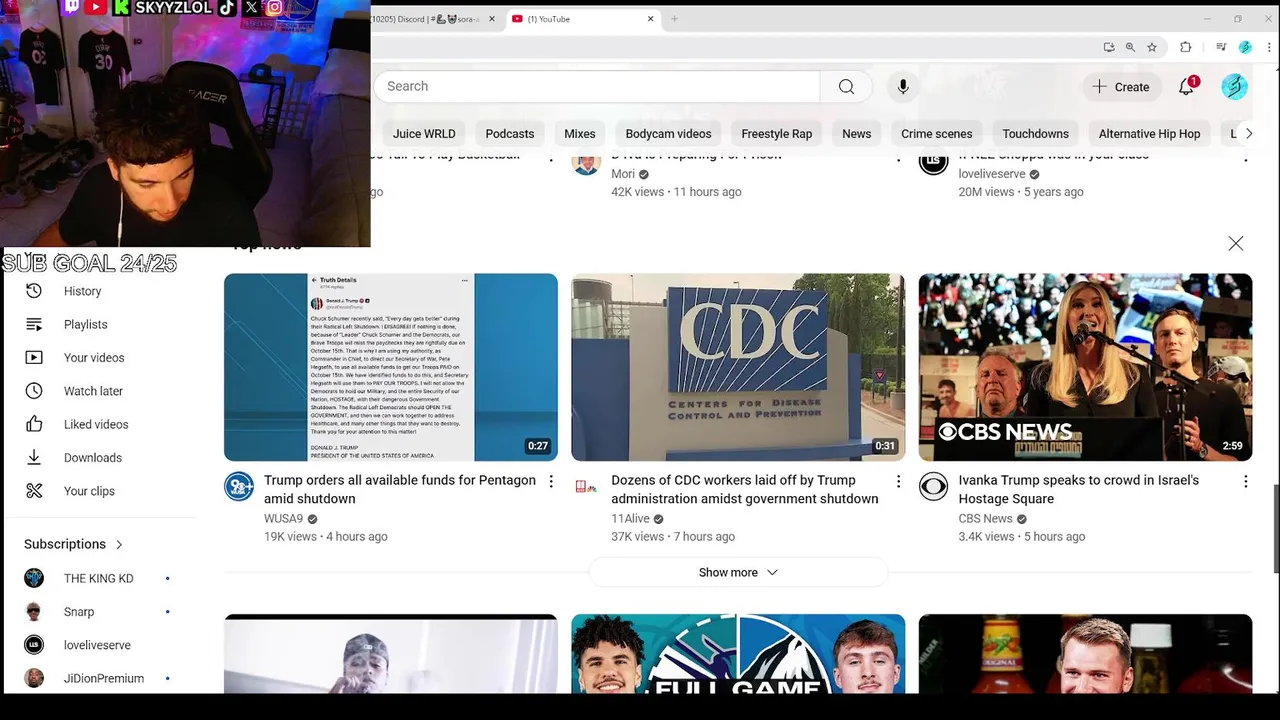
Task: Open the YouTube account avatar menu
Action: click(1234, 87)
